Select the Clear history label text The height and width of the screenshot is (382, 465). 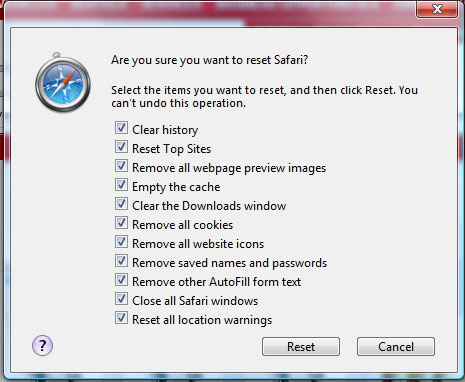click(165, 130)
